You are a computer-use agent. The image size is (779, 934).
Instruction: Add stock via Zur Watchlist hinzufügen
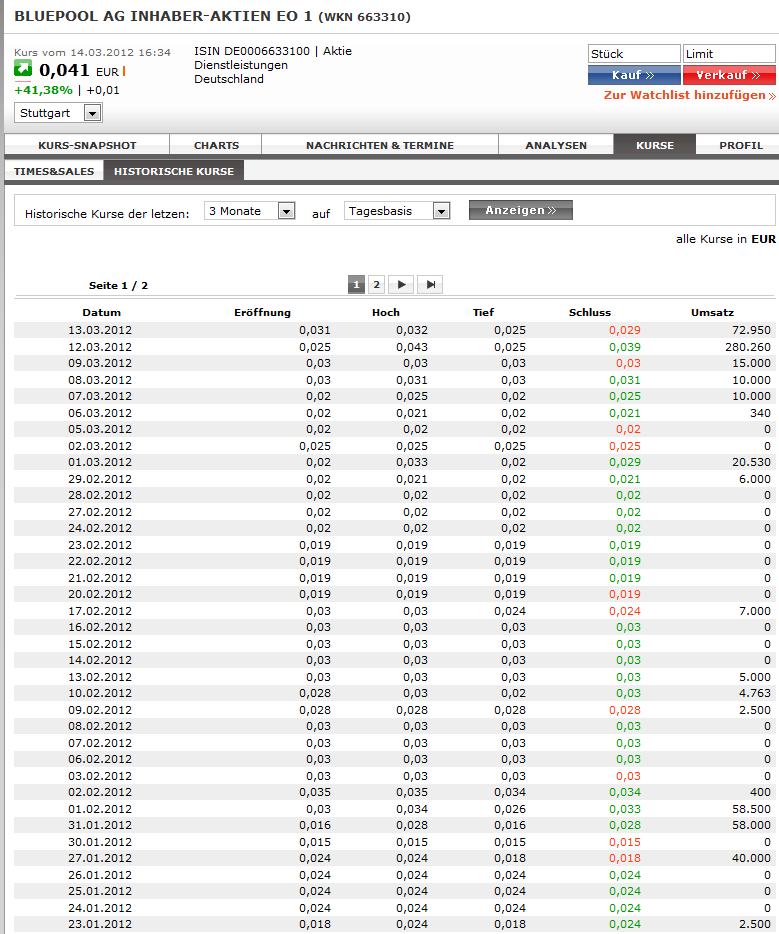pyautogui.click(x=690, y=95)
